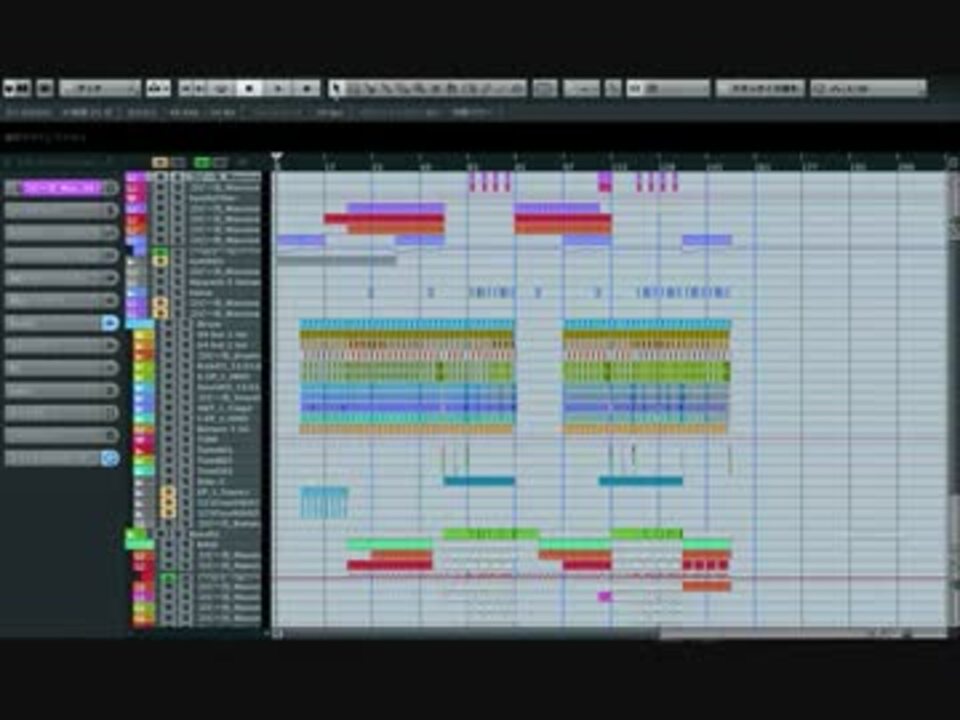The image size is (960, 720).
Task: Collapse the cyan Drums folder icon
Action: 140,324
